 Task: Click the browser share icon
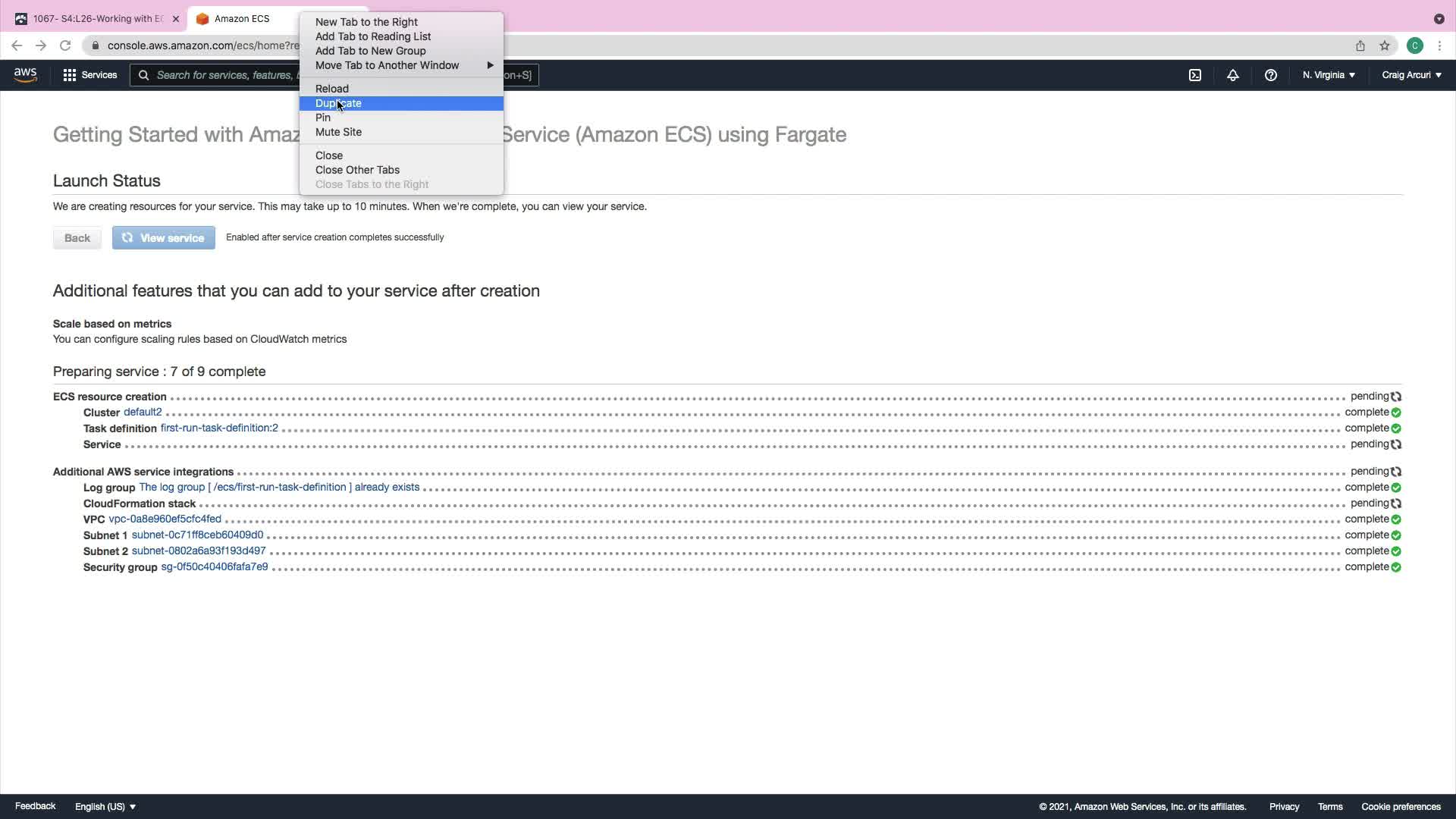tap(1360, 45)
